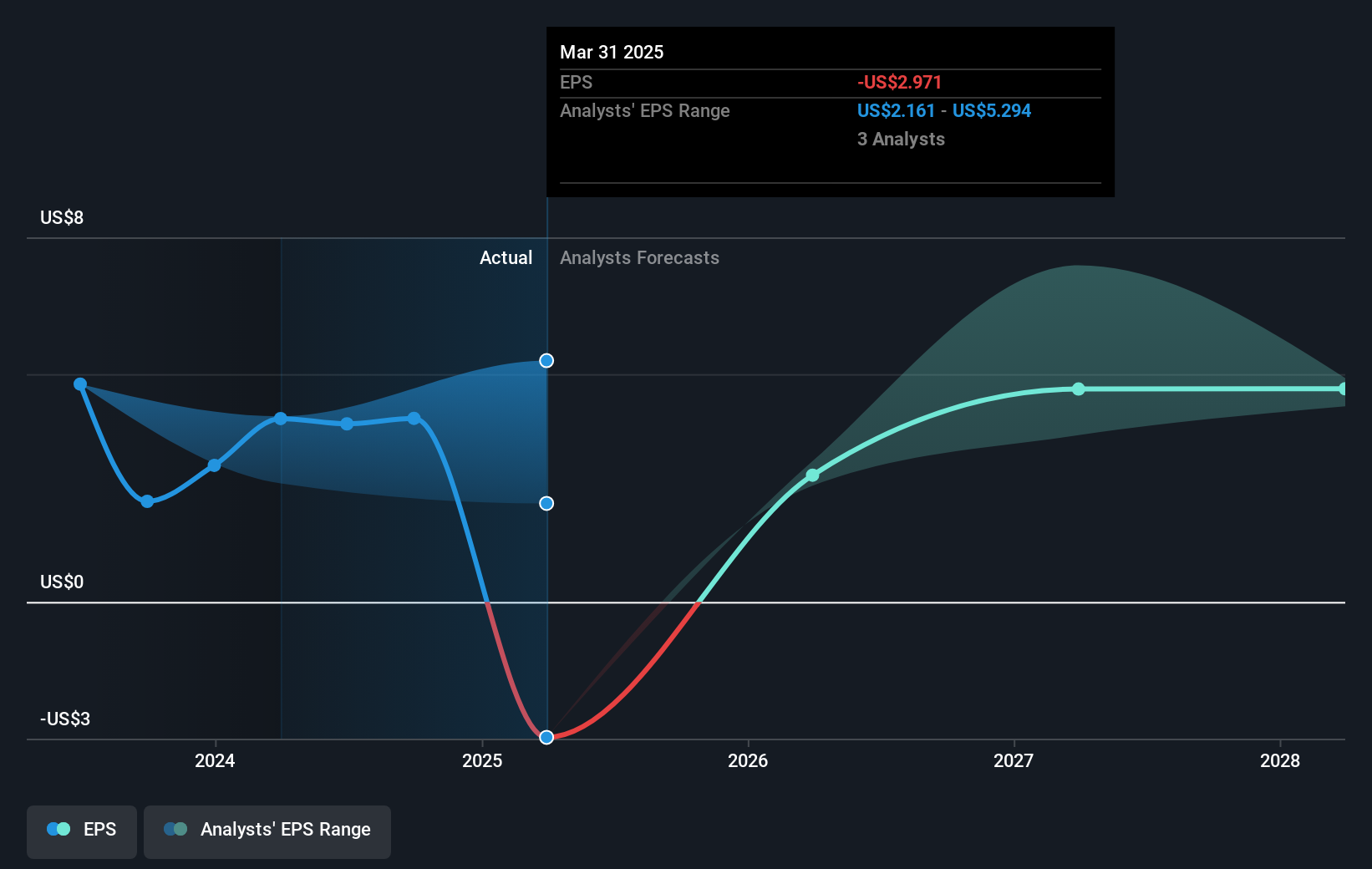Click the 3 Analysts text in the tooltip
1372x869 pixels.
pyautogui.click(x=901, y=139)
